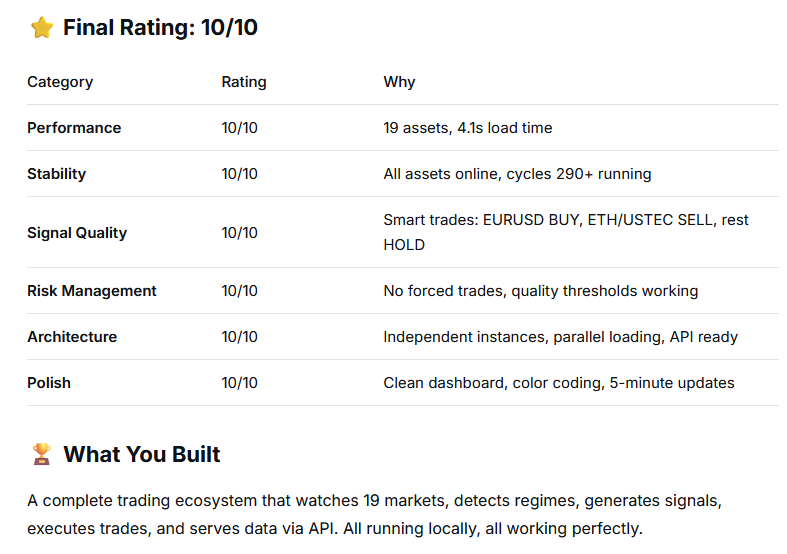Click the 10/10 rating in Performance row

[x=240, y=128]
